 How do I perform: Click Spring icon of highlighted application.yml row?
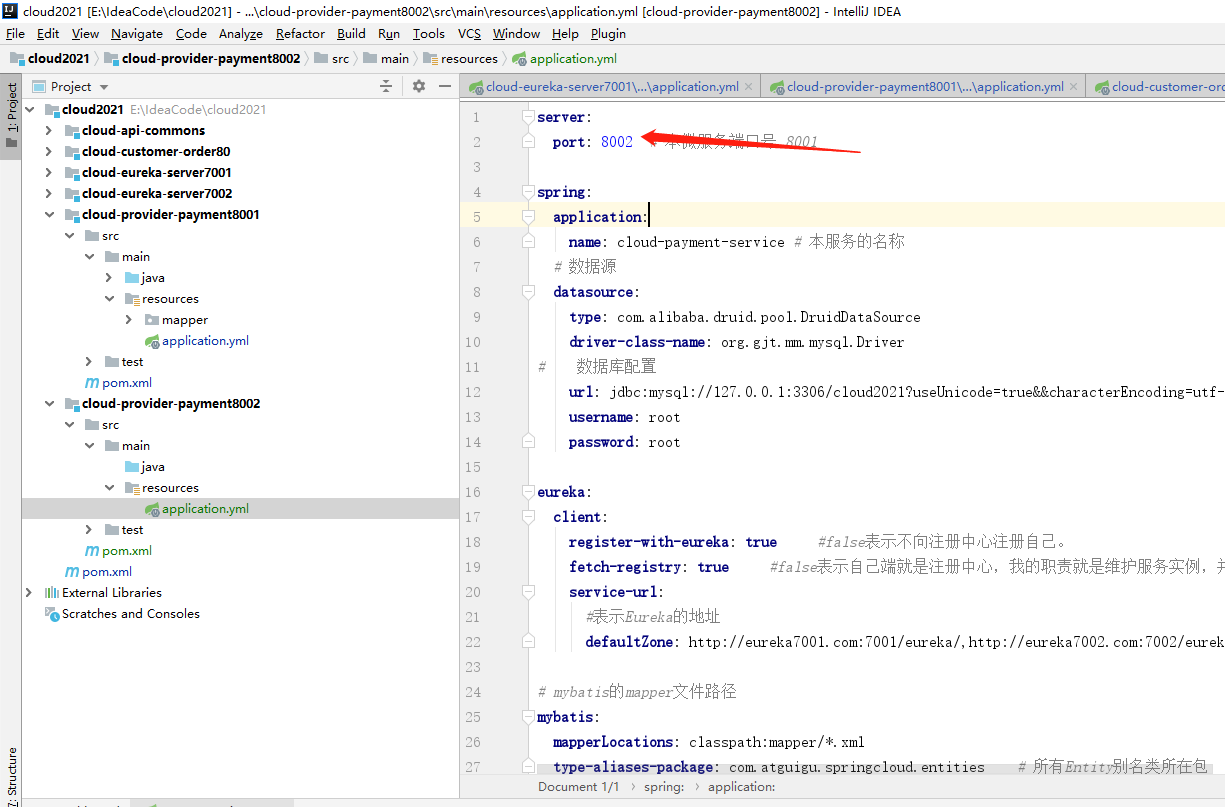click(x=152, y=509)
